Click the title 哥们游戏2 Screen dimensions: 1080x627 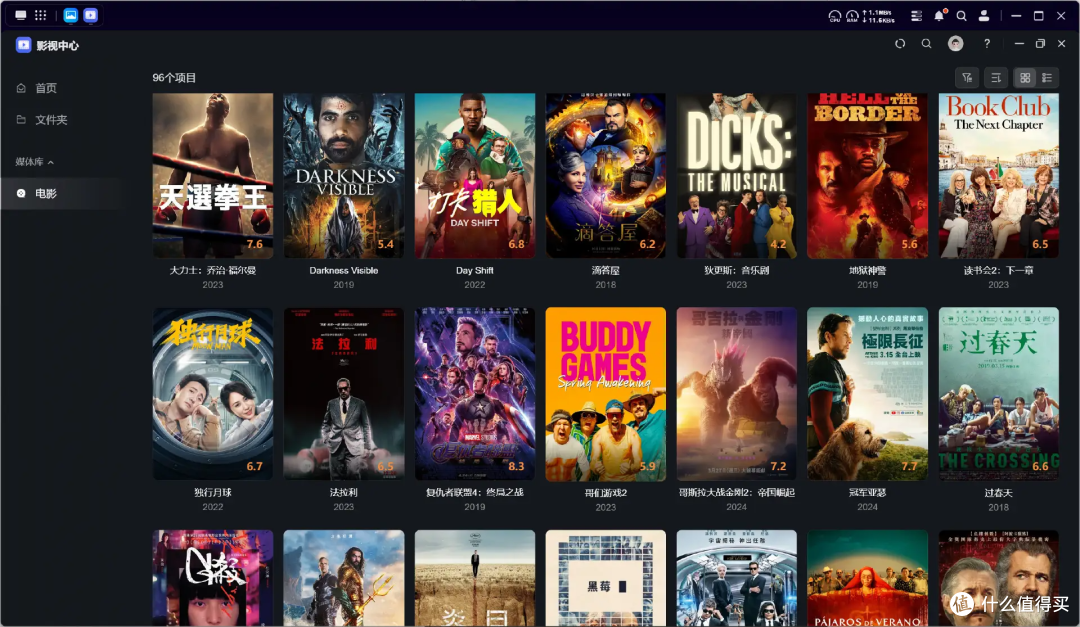(605, 493)
